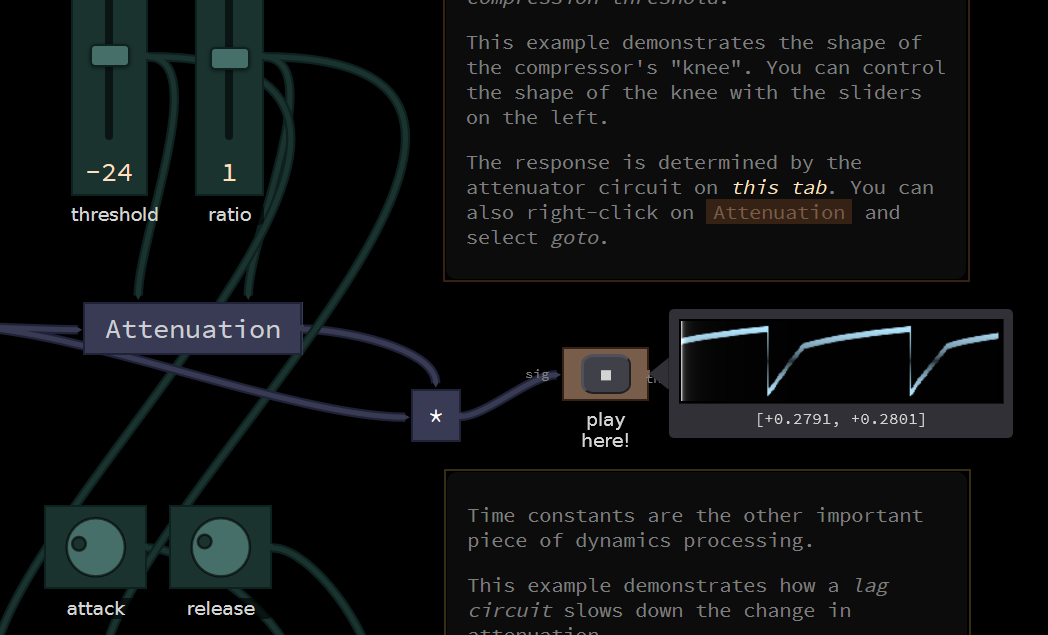Click the italic 'lag circuit' text

coord(677,598)
